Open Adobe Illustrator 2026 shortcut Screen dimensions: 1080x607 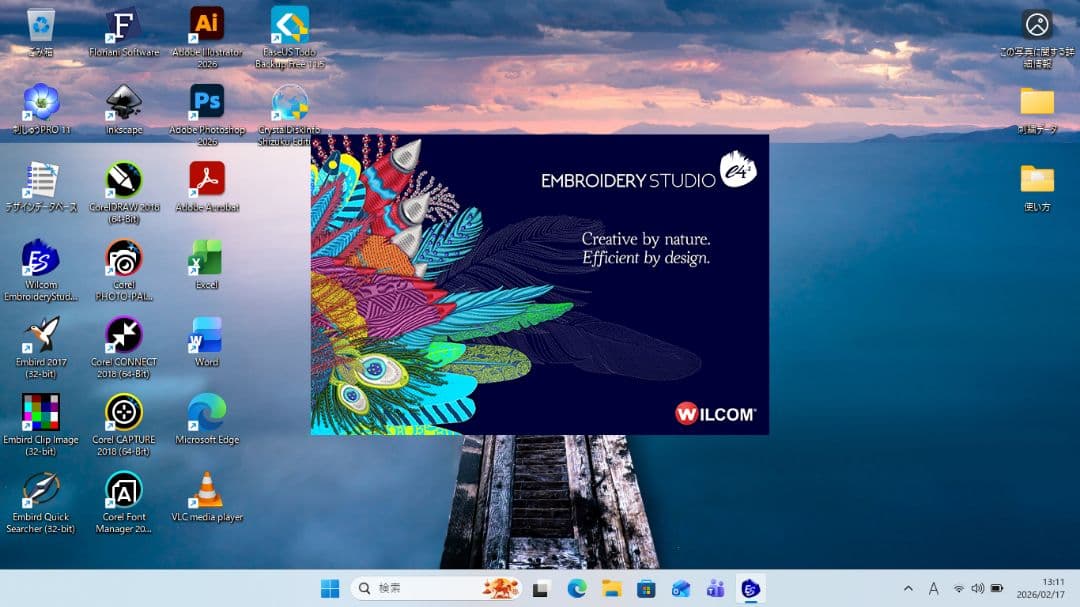[207, 37]
